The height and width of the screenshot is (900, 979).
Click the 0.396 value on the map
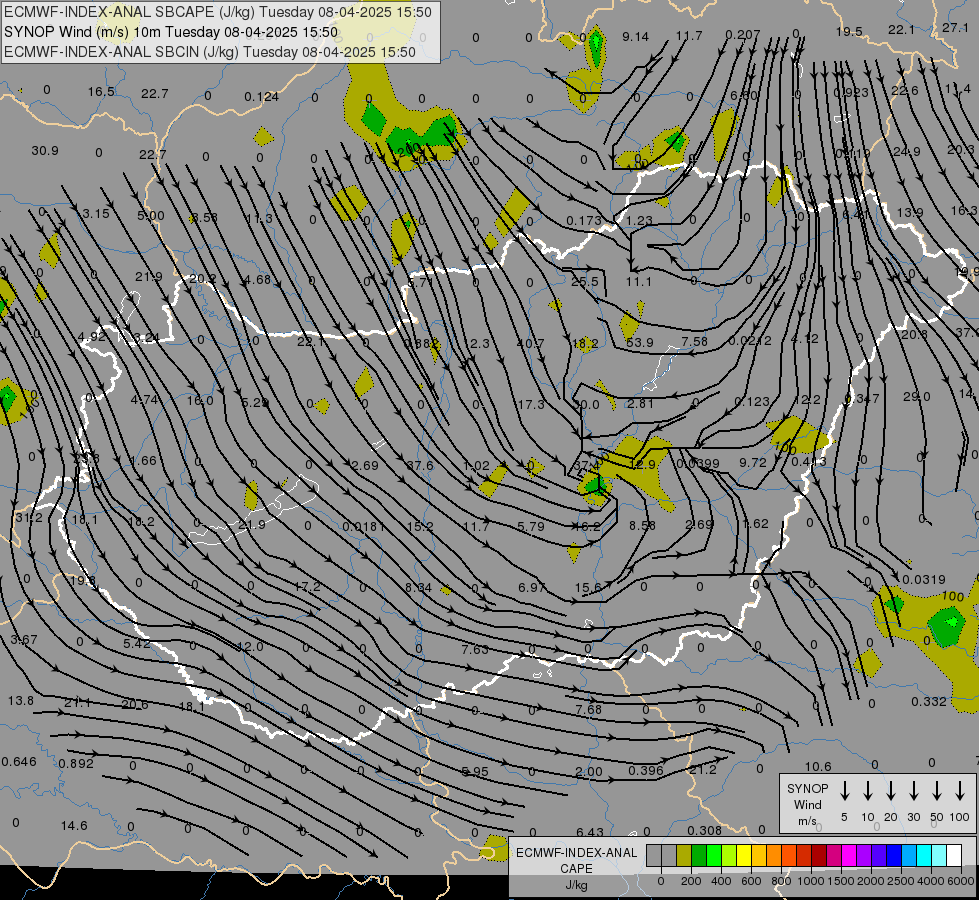646,770
